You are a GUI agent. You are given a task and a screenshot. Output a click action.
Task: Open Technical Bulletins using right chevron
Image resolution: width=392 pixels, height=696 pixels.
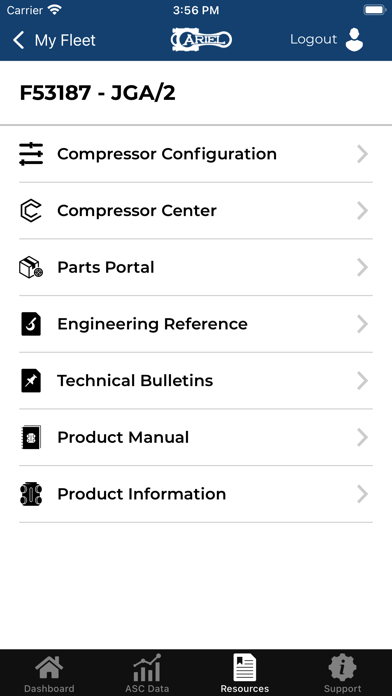pyautogui.click(x=363, y=381)
